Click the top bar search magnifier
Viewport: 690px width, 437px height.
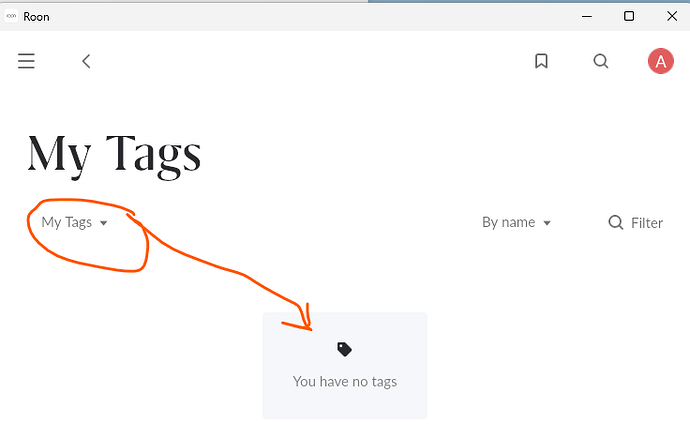(x=601, y=61)
